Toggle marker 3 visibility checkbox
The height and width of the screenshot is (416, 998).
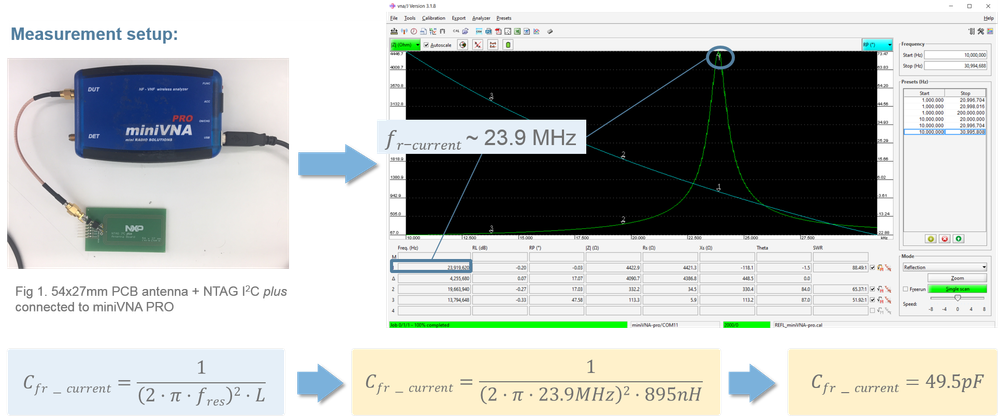coord(873,300)
